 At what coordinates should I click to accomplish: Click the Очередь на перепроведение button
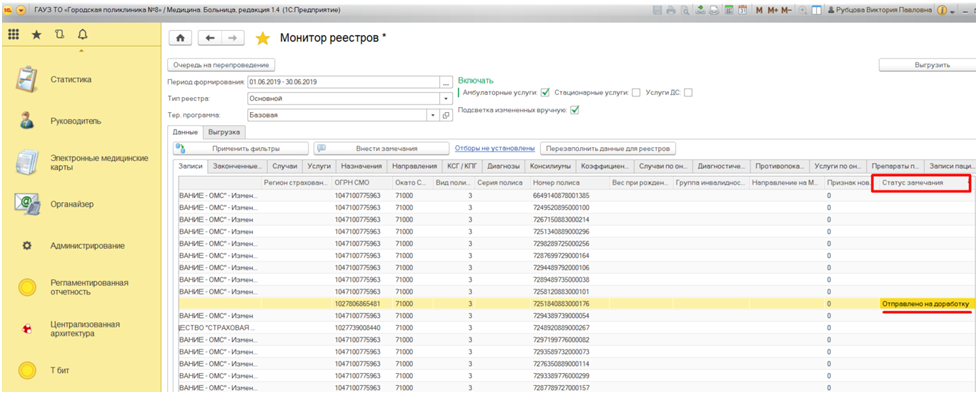[x=221, y=65]
